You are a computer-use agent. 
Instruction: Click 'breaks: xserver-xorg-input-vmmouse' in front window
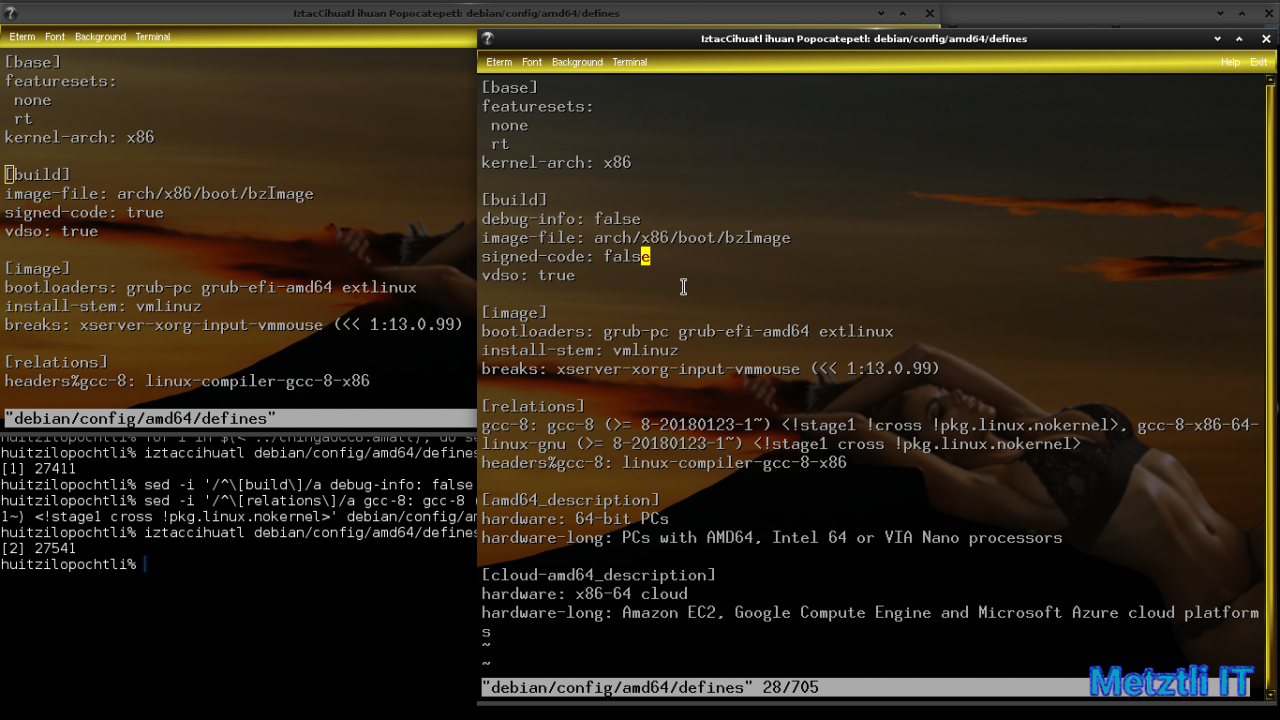[x=710, y=369]
